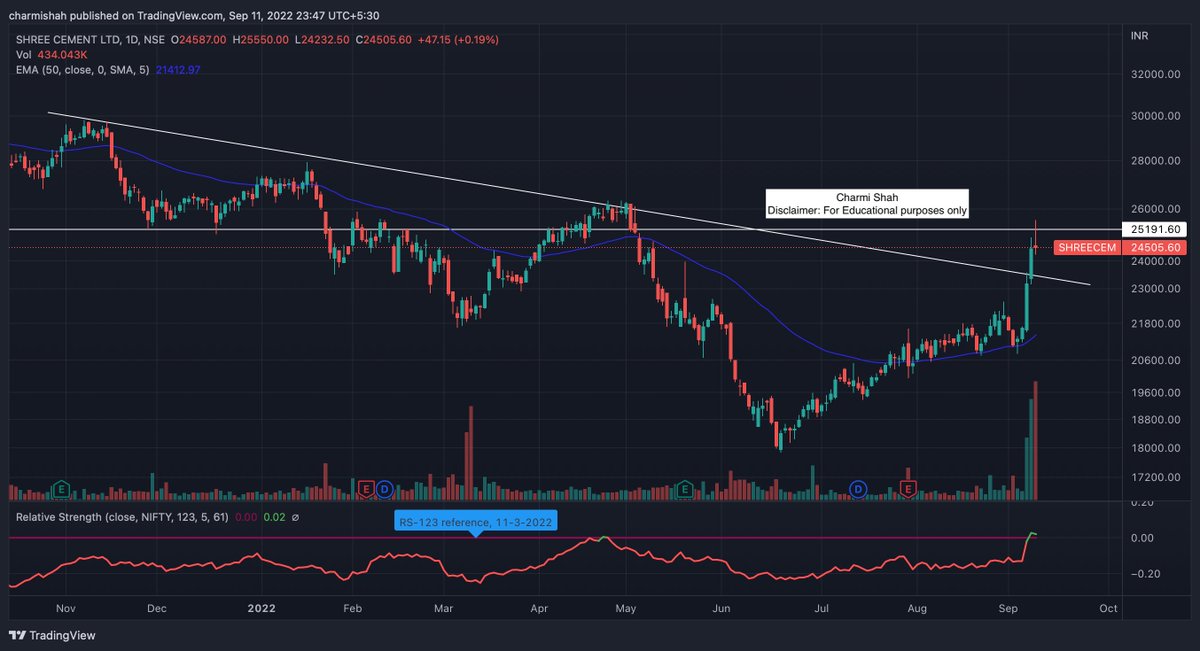The height and width of the screenshot is (651, 1200).
Task: Click the May label on time axis
Action: pyautogui.click(x=627, y=608)
